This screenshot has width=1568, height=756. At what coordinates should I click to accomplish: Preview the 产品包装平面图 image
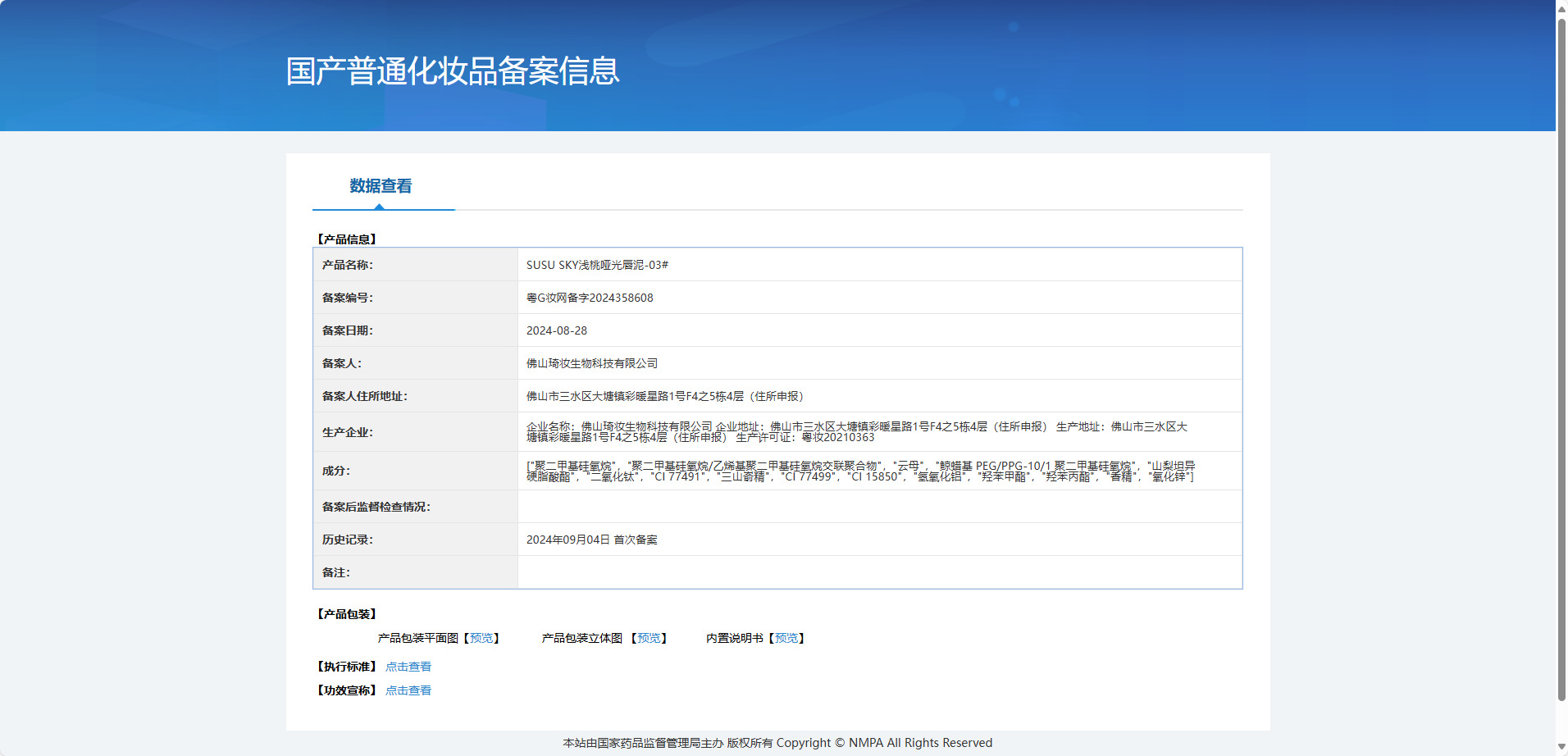481,638
